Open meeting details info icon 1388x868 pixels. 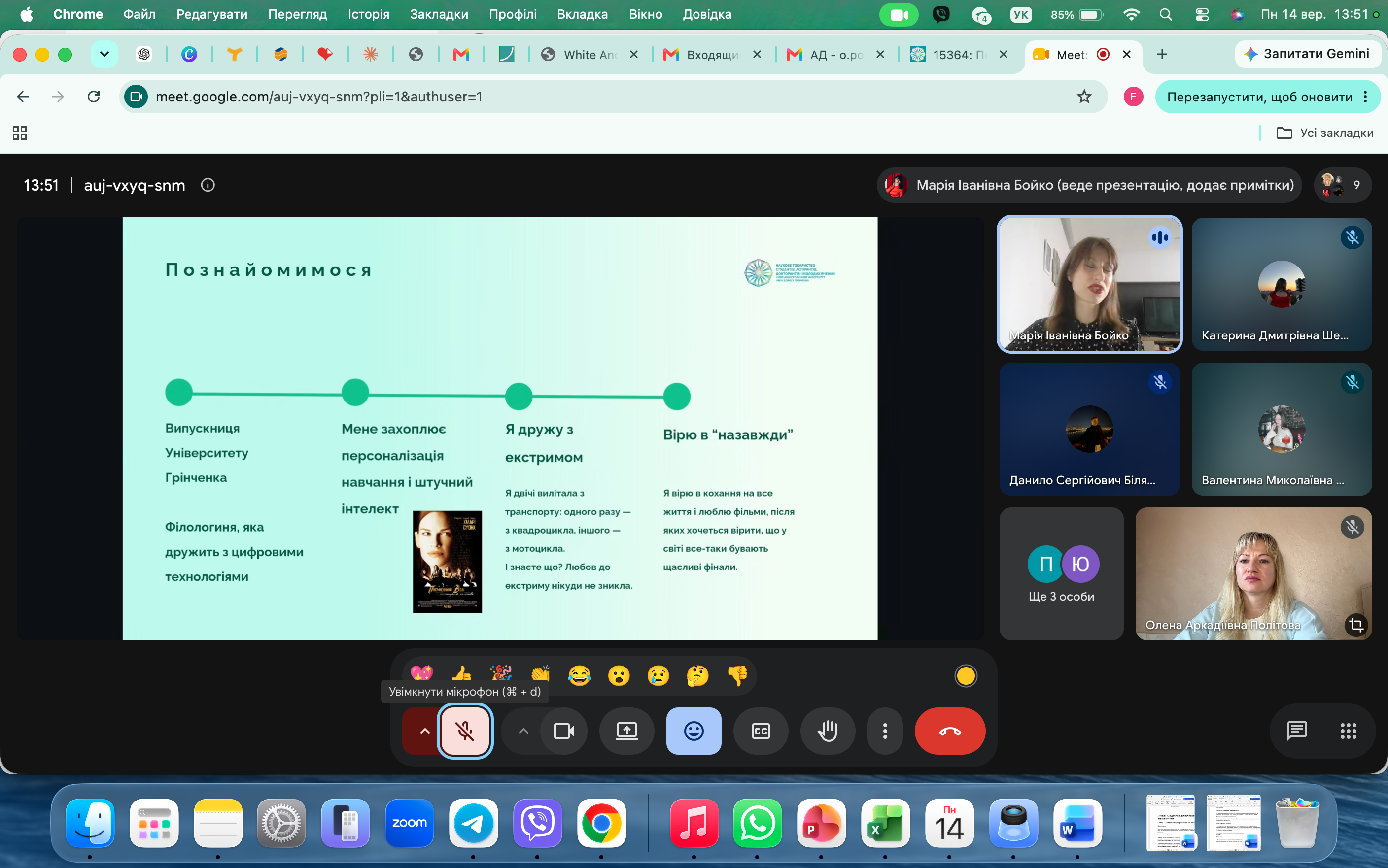[208, 185]
